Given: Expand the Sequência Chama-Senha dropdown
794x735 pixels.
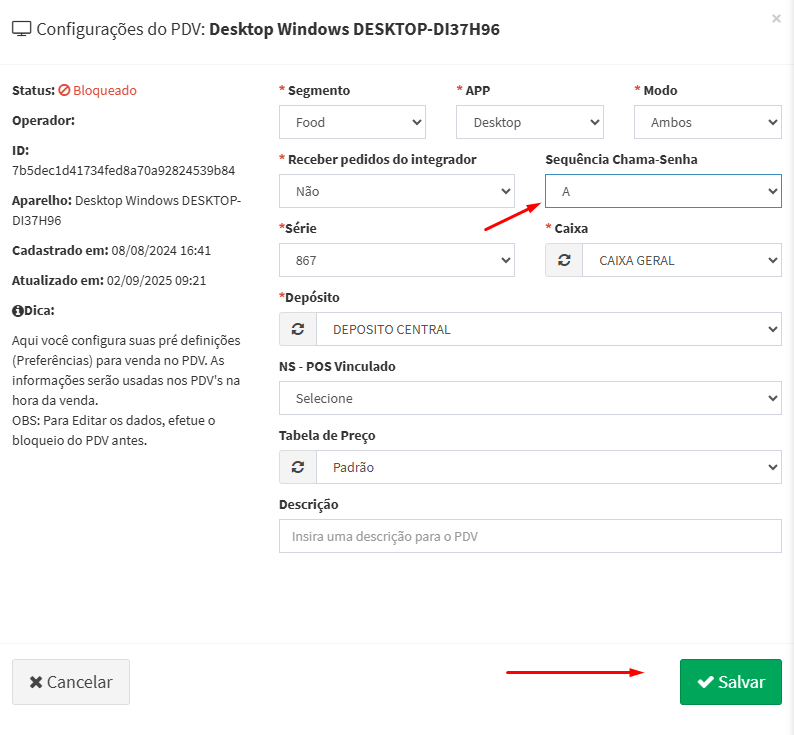Looking at the screenshot, I should [663, 191].
